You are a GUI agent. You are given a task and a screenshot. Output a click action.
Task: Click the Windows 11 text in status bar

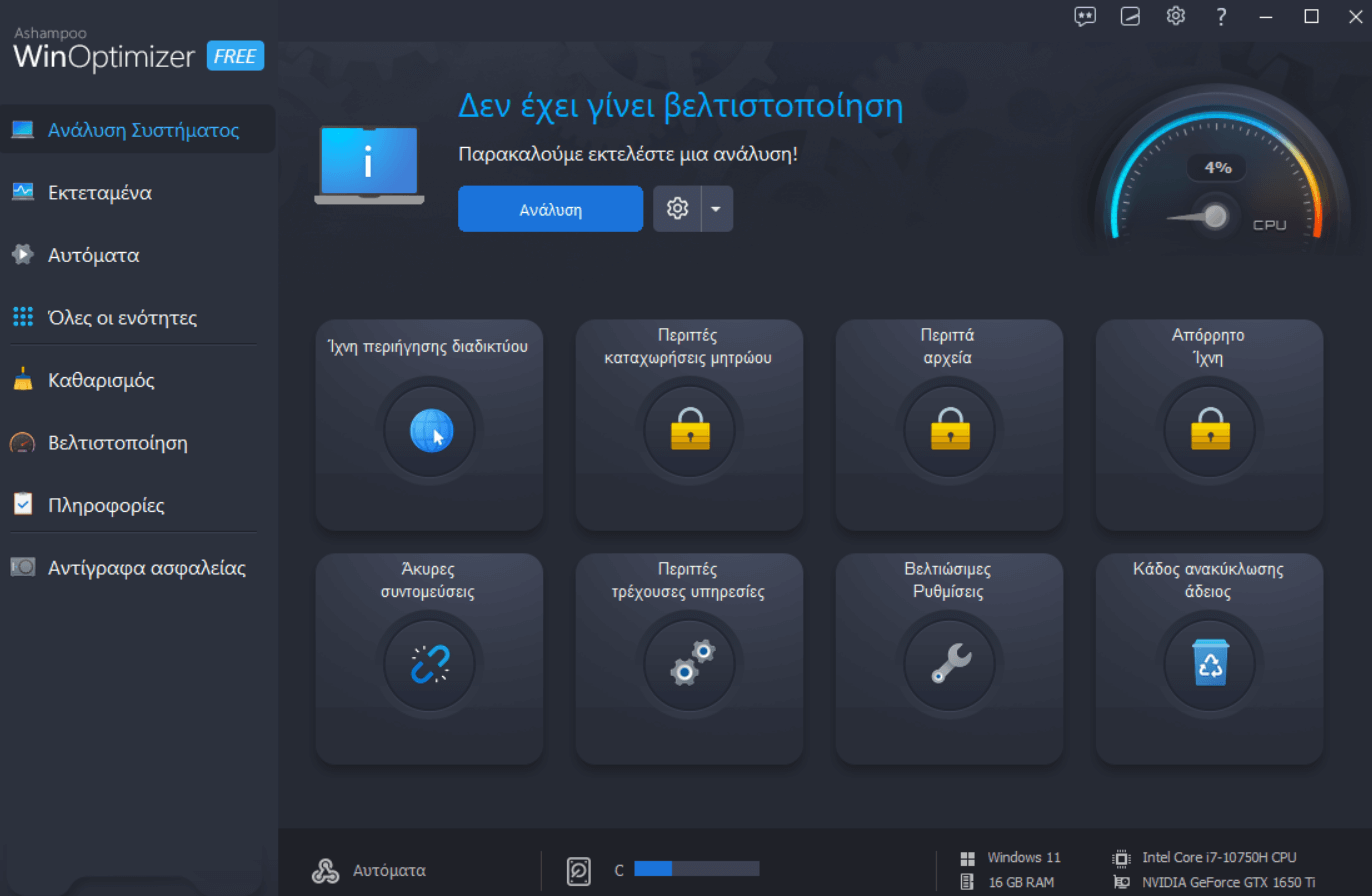[x=1024, y=858]
